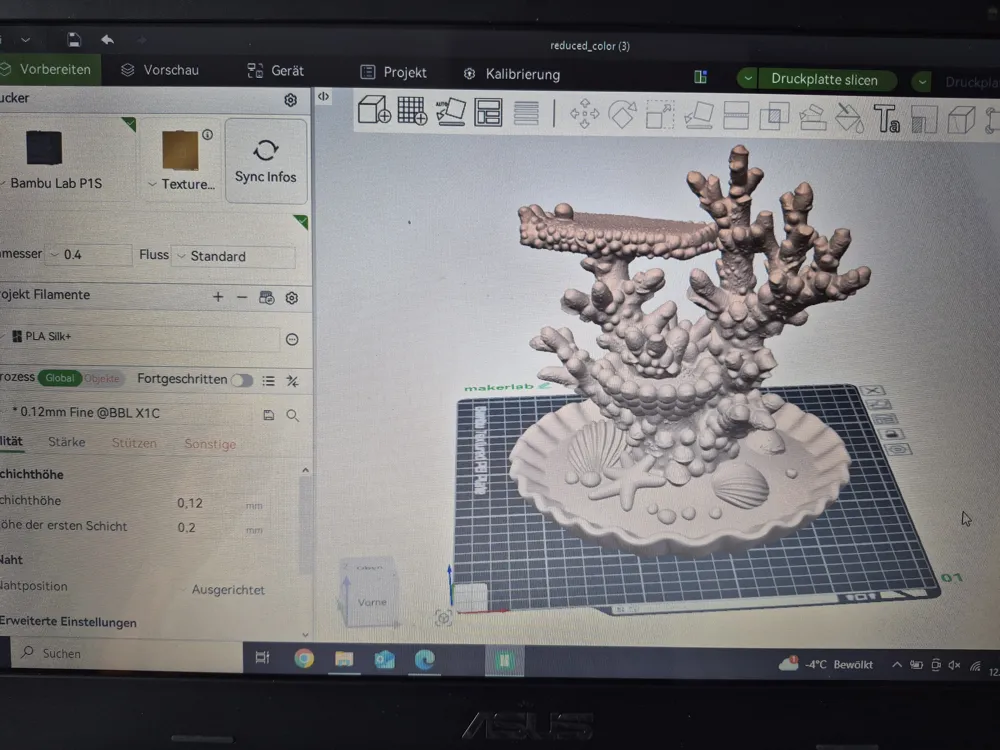Open printer settings gear icon
The height and width of the screenshot is (750, 1000).
pyautogui.click(x=290, y=99)
